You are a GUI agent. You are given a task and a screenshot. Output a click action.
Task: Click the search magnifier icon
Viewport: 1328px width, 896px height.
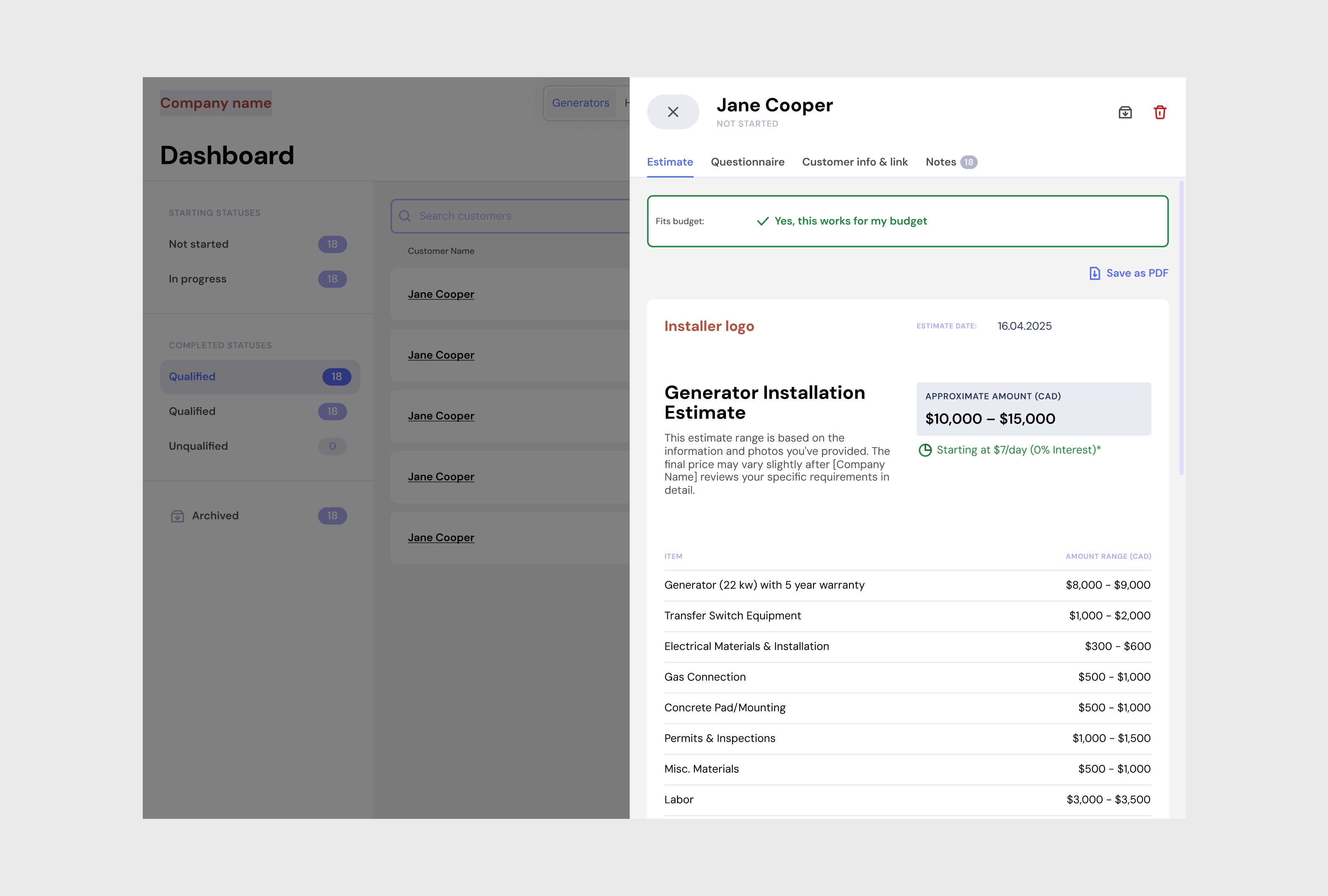point(405,216)
